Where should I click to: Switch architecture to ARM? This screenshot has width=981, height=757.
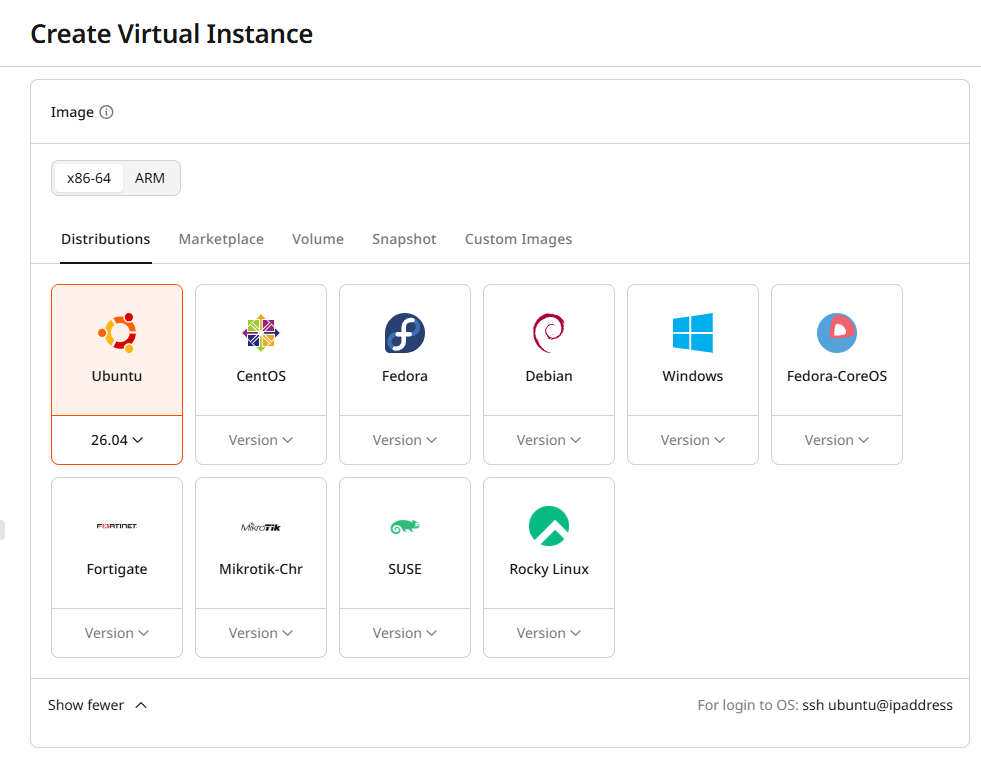150,178
